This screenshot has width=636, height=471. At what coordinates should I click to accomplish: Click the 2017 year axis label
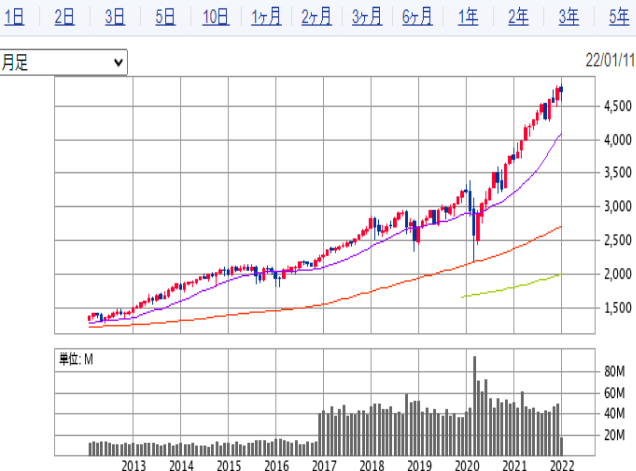(324, 465)
